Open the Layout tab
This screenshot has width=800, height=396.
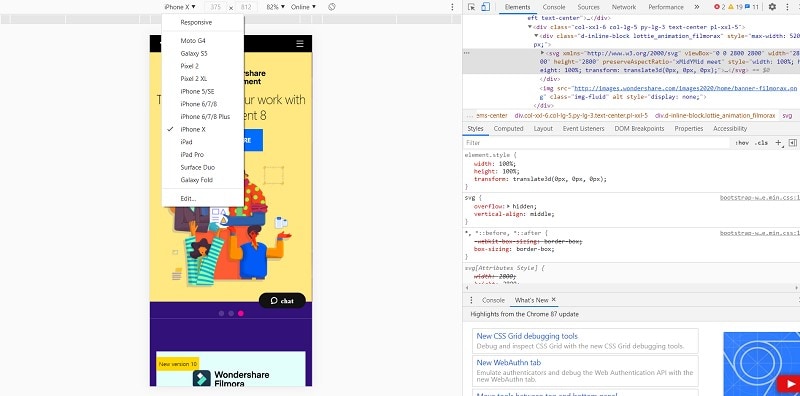coord(543,129)
